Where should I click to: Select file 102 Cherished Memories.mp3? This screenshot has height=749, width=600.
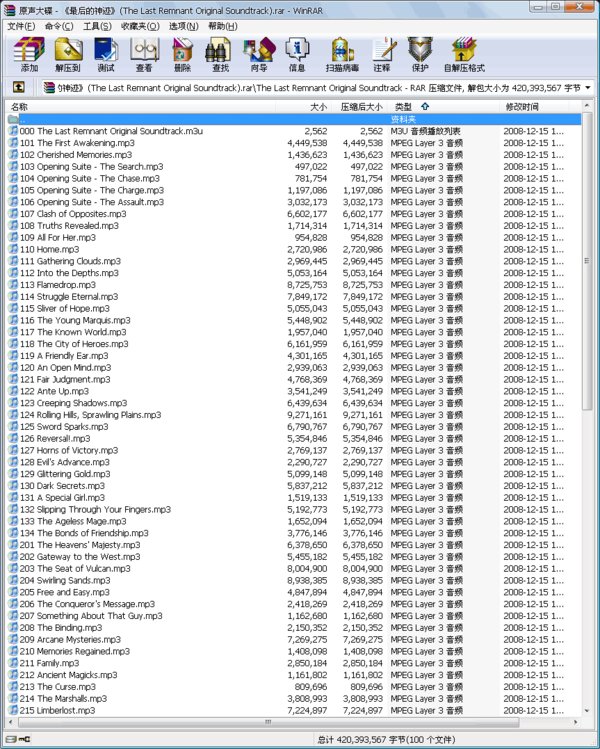pos(76,155)
